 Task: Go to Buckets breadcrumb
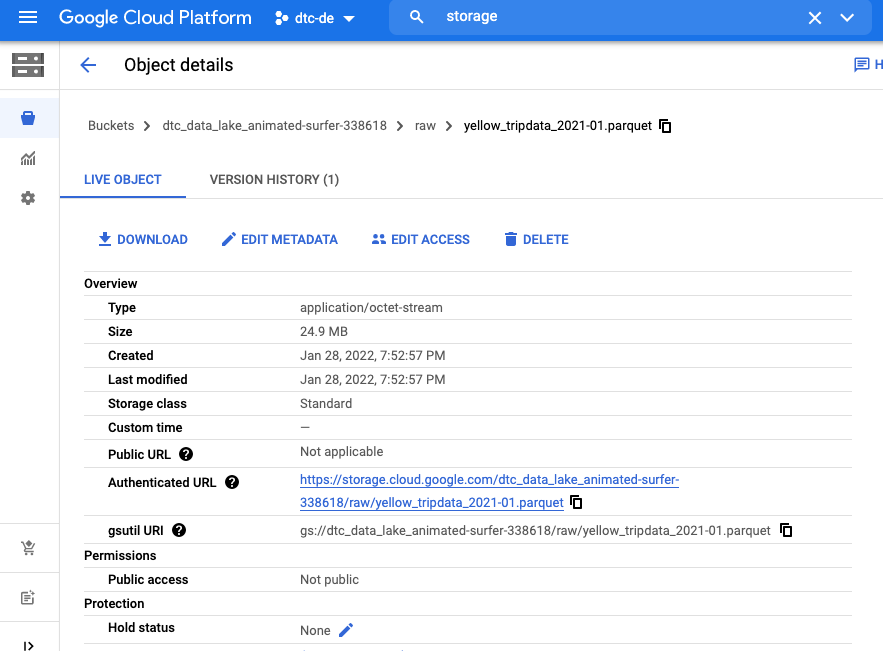[x=111, y=126]
